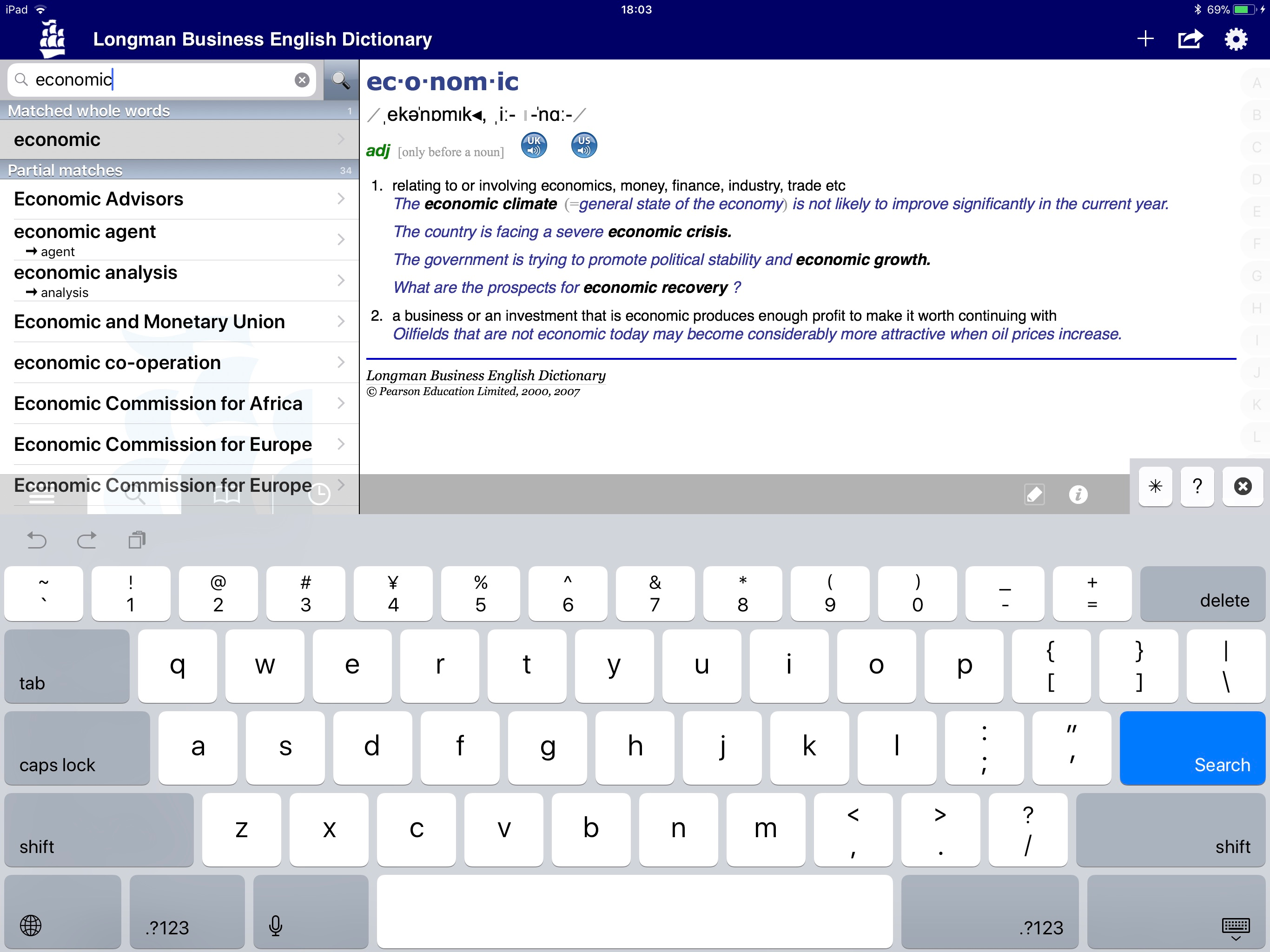Image resolution: width=1270 pixels, height=952 pixels.
Task: Tap the magnifier search button beside the search field
Action: click(340, 80)
